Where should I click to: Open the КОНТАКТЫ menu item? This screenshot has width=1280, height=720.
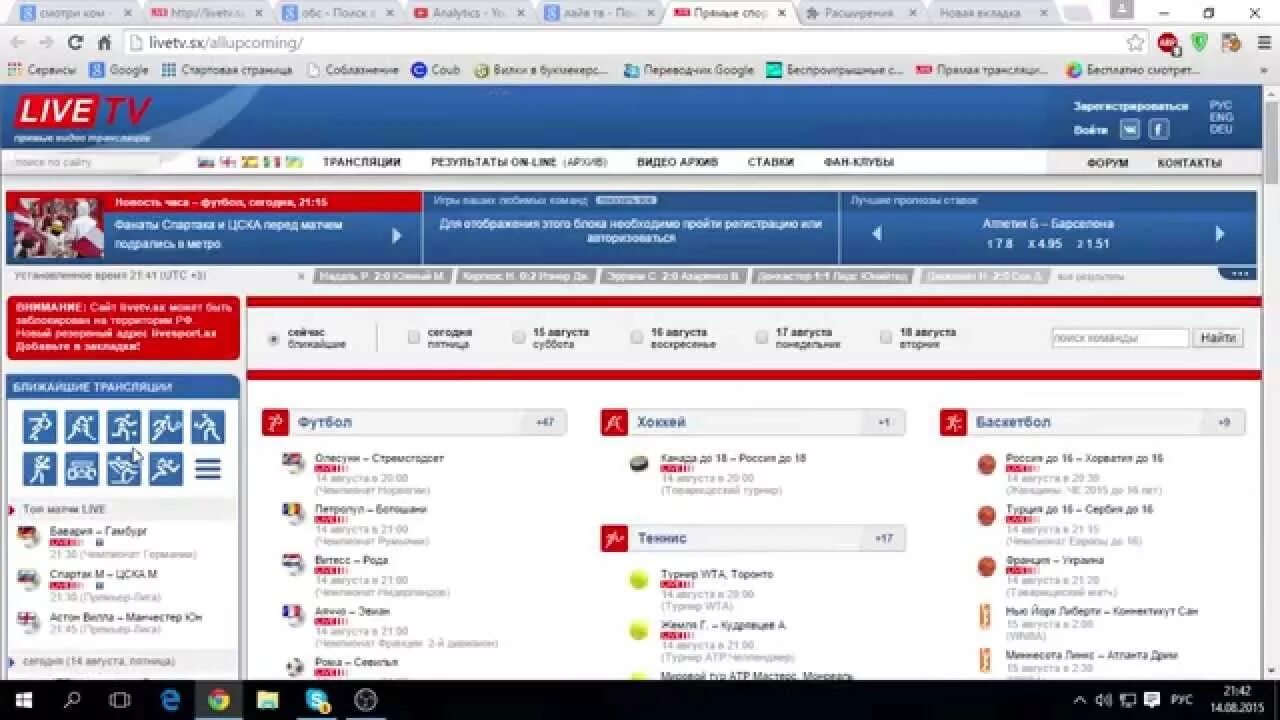[x=1190, y=163]
